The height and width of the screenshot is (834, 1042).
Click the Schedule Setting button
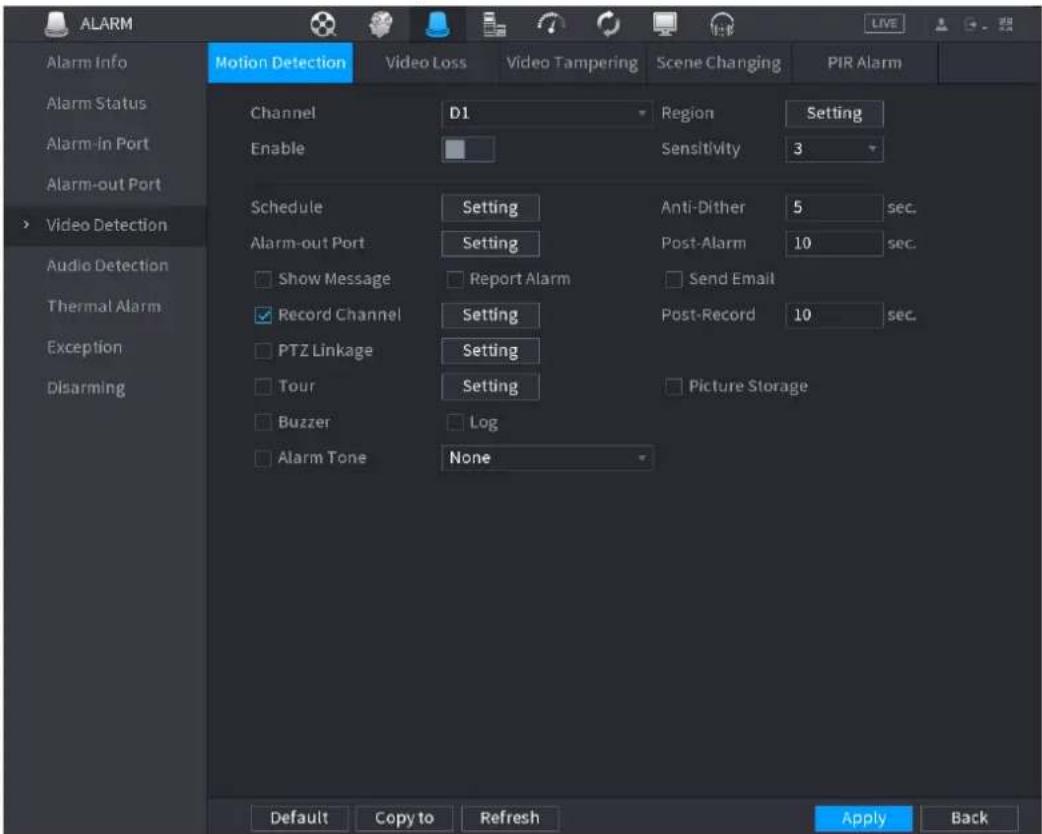coord(490,207)
